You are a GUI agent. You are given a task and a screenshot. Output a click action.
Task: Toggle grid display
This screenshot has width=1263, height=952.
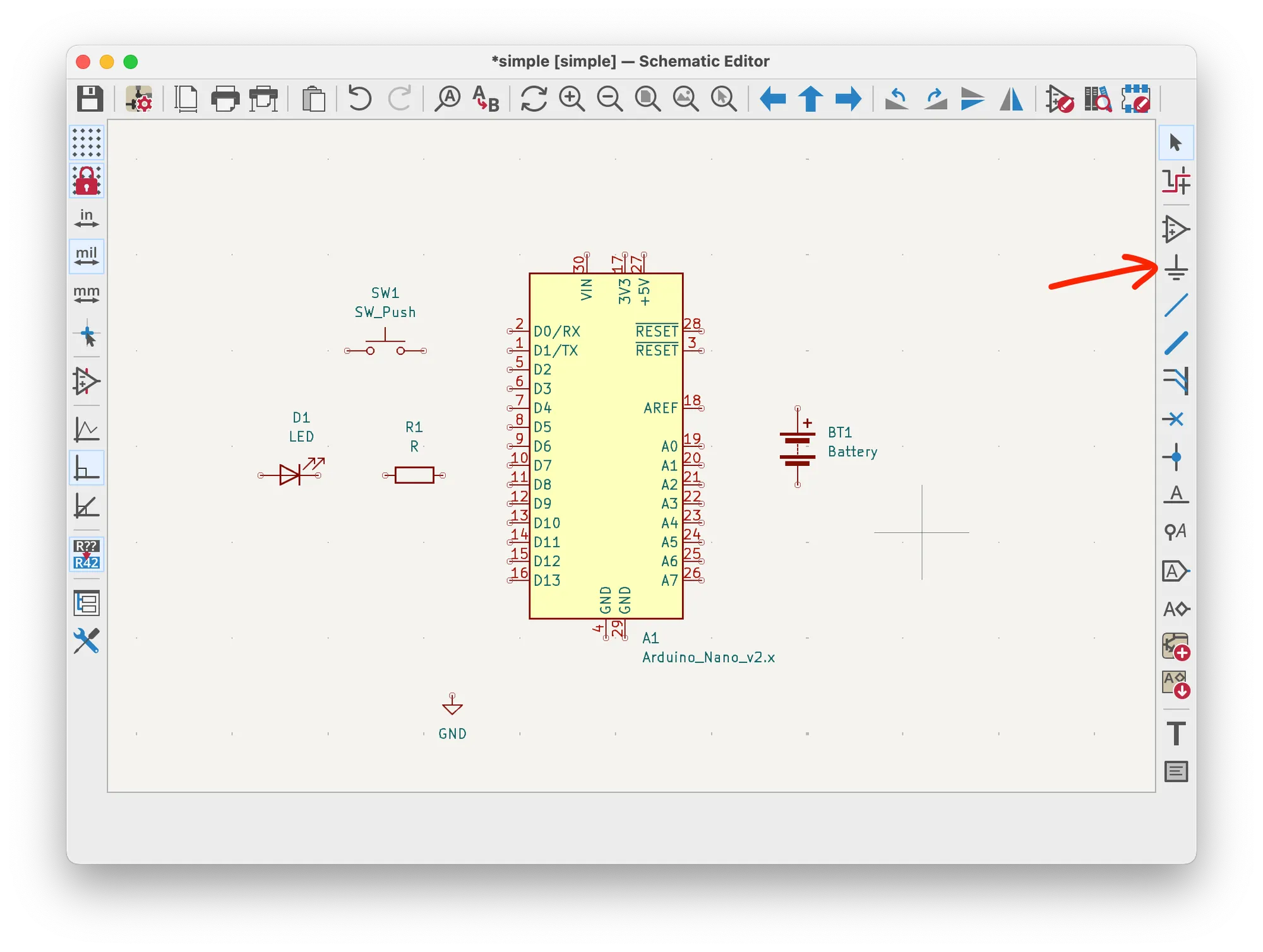click(87, 143)
